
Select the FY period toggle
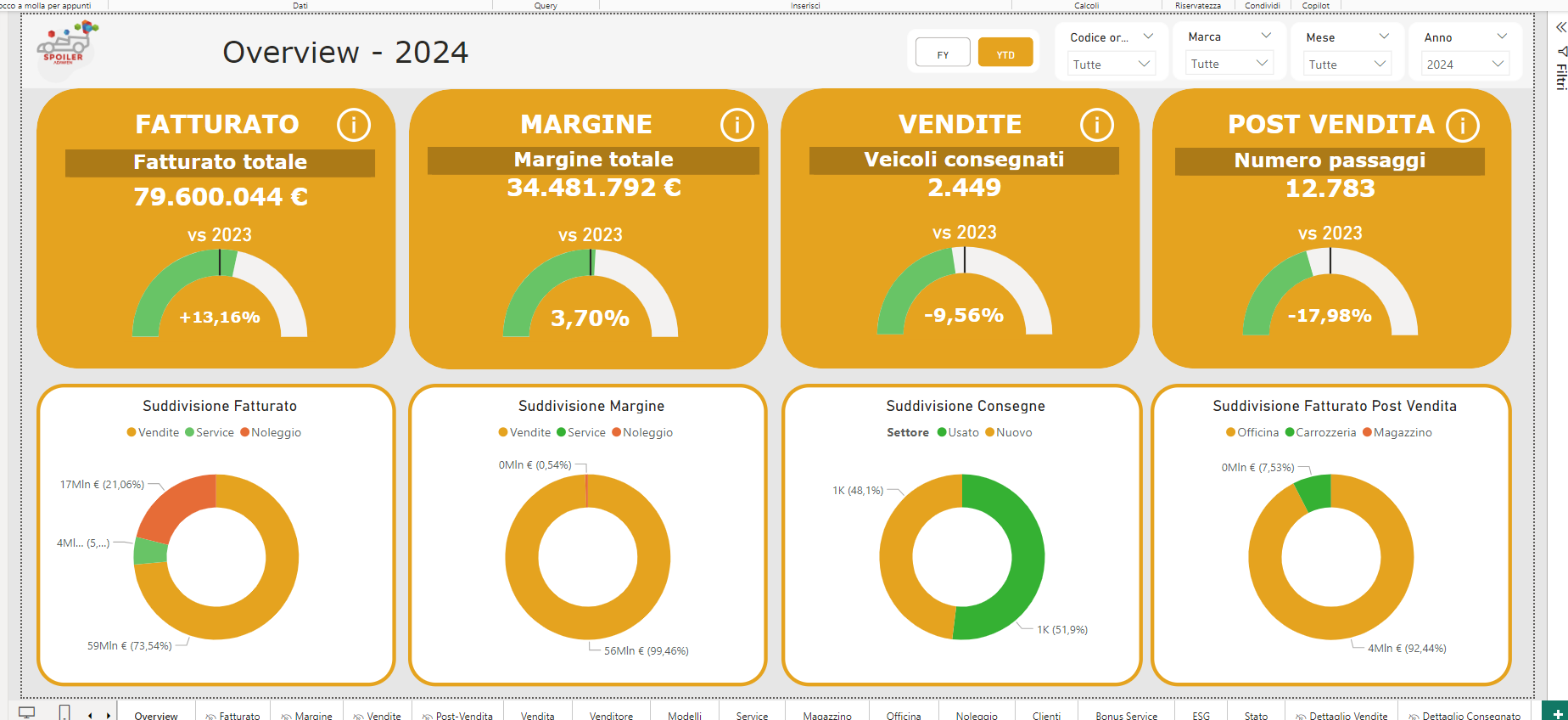point(943,53)
